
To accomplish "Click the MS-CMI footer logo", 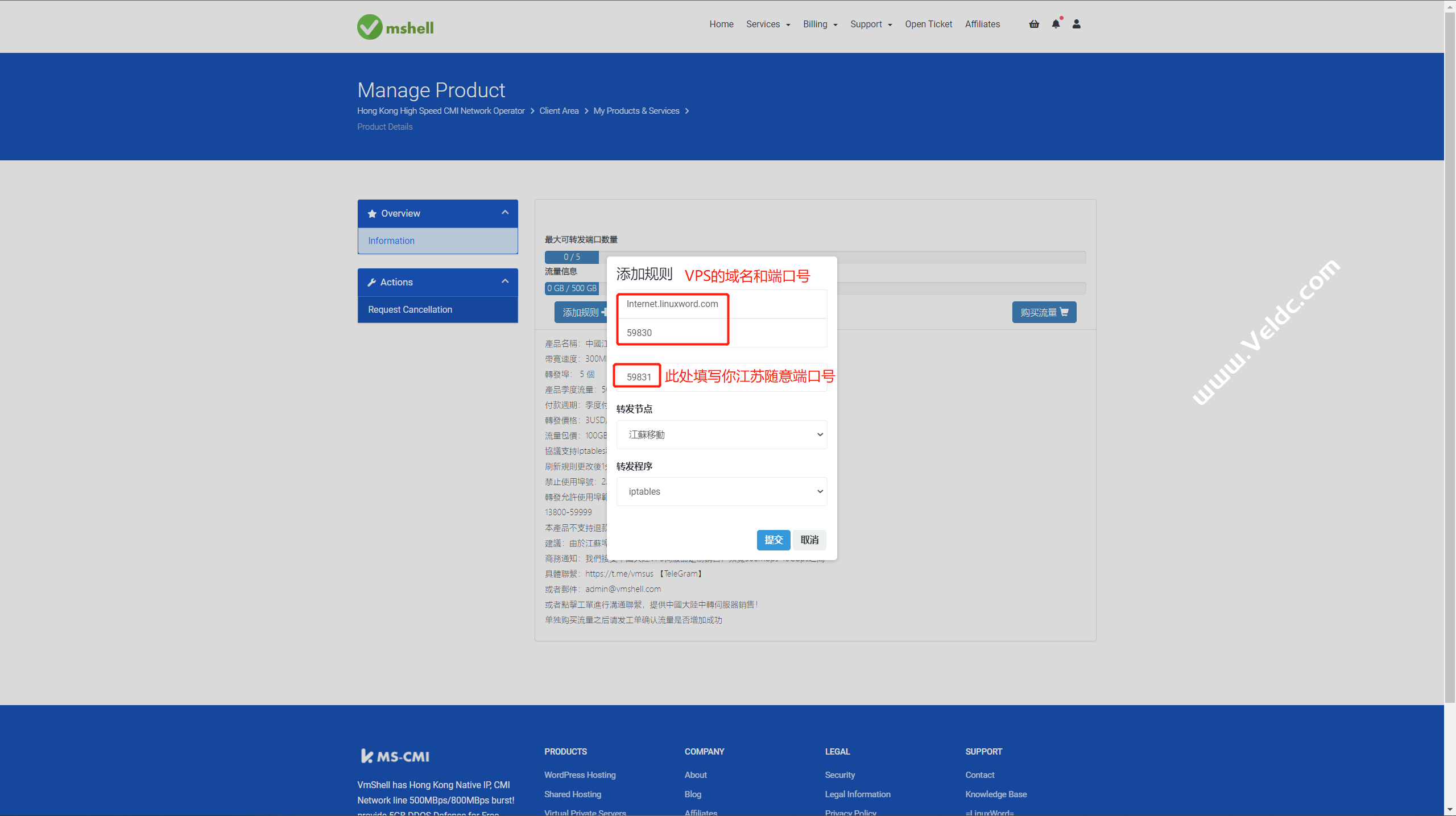I will [395, 756].
